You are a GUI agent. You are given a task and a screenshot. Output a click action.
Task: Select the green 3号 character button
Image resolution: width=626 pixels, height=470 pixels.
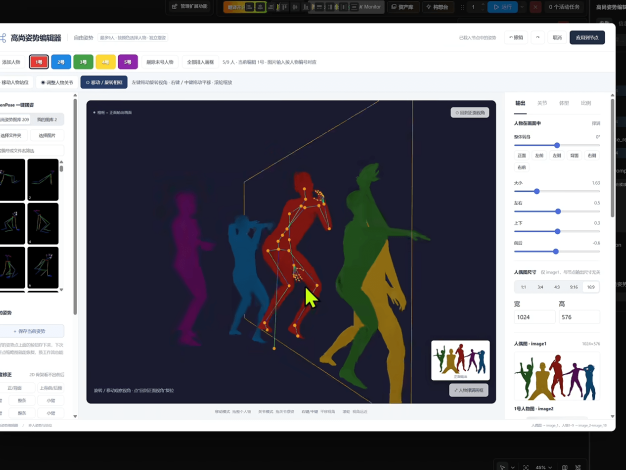(x=83, y=62)
